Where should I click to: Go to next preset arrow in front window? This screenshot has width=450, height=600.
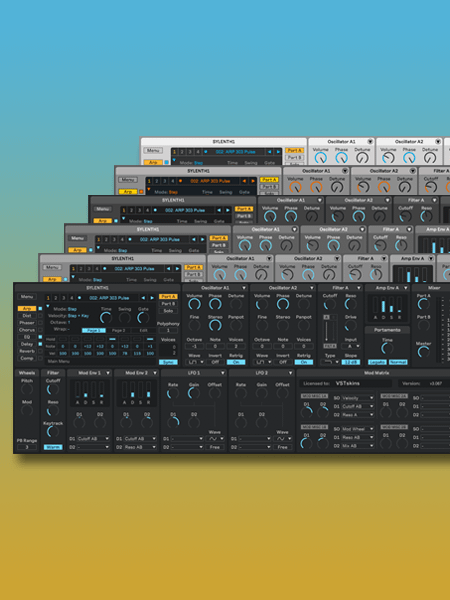click(152, 298)
